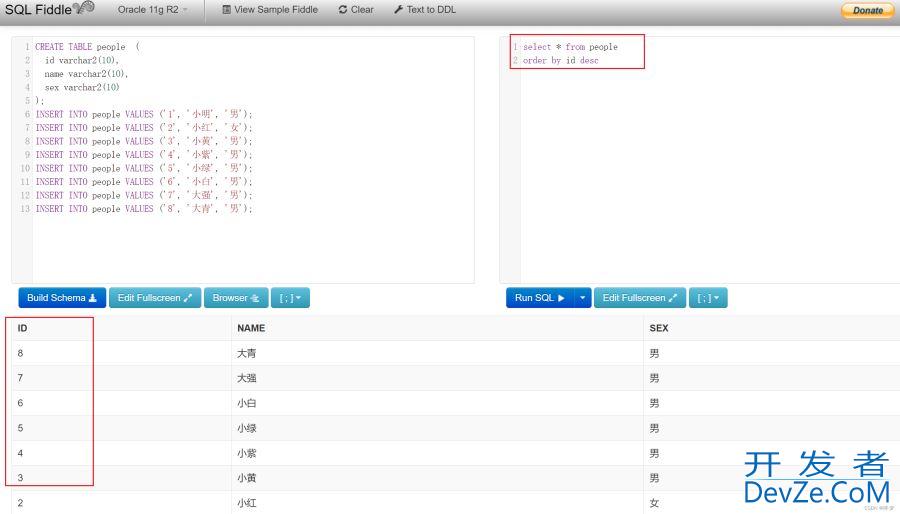Open schema panel query terminator dropdown
Screen dimensions: 900x514
coord(290,298)
